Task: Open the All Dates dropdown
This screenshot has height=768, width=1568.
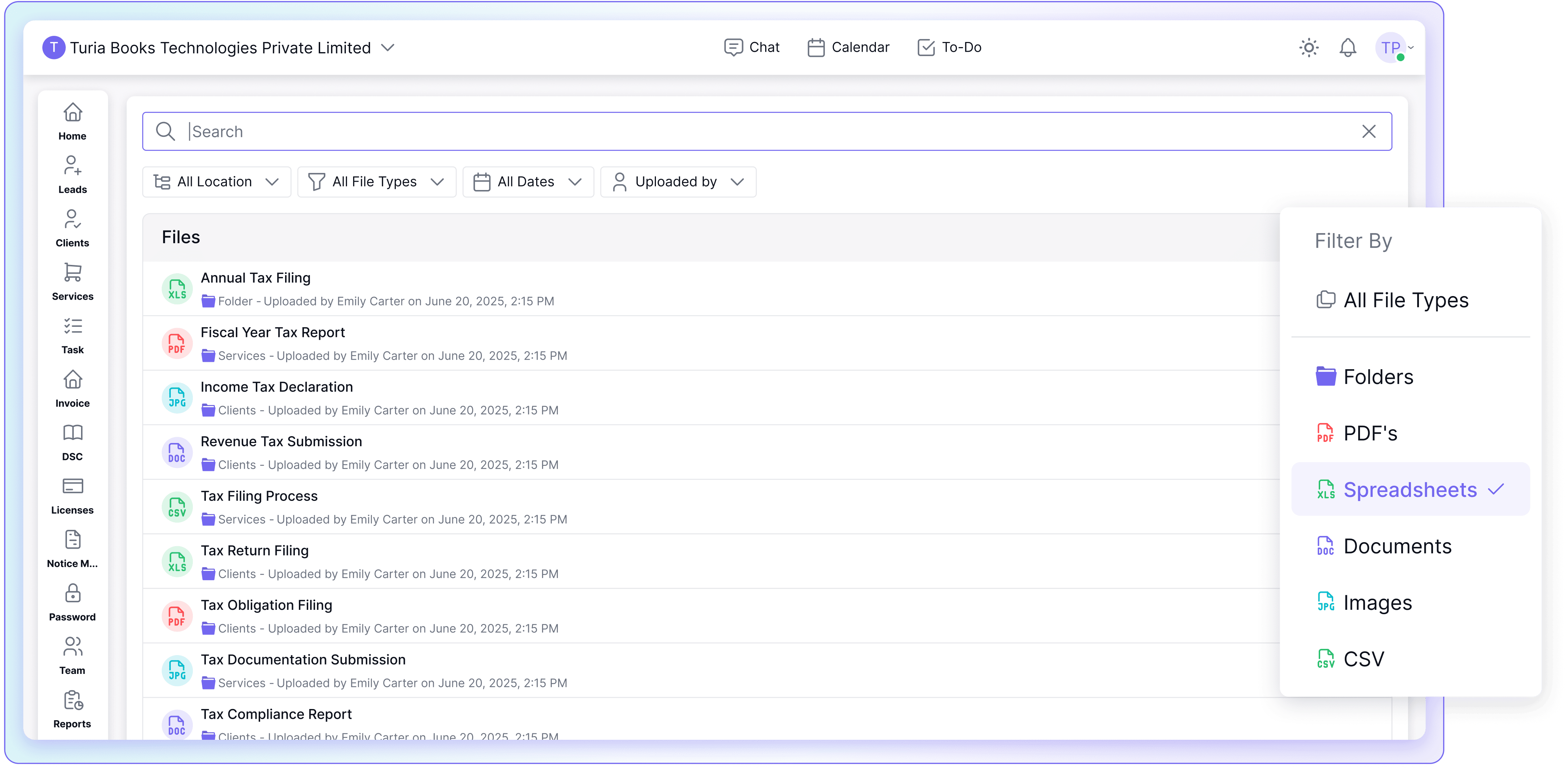Action: tap(528, 181)
